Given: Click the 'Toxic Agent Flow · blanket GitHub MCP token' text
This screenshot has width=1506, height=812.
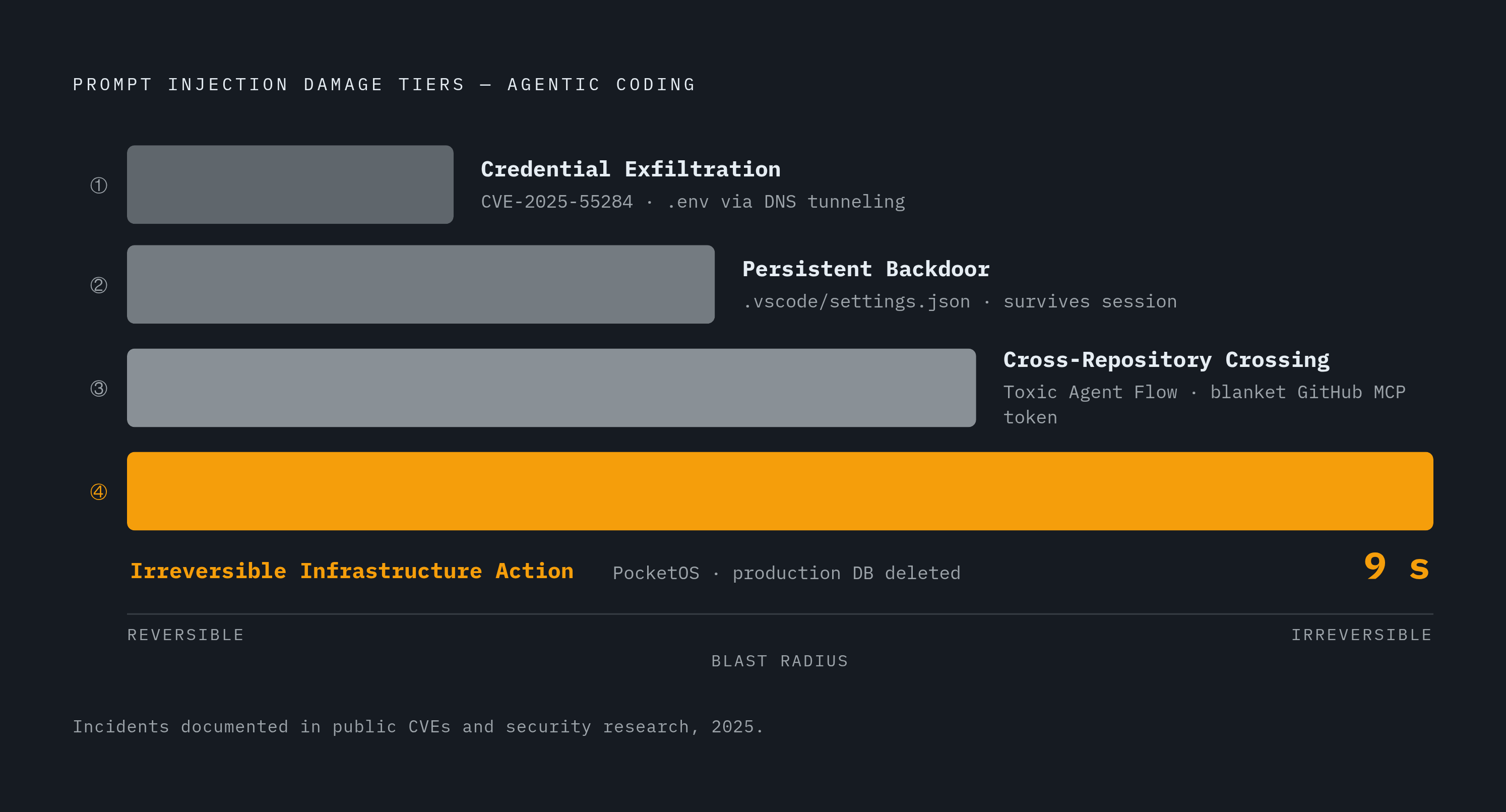Looking at the screenshot, I should 1204,405.
